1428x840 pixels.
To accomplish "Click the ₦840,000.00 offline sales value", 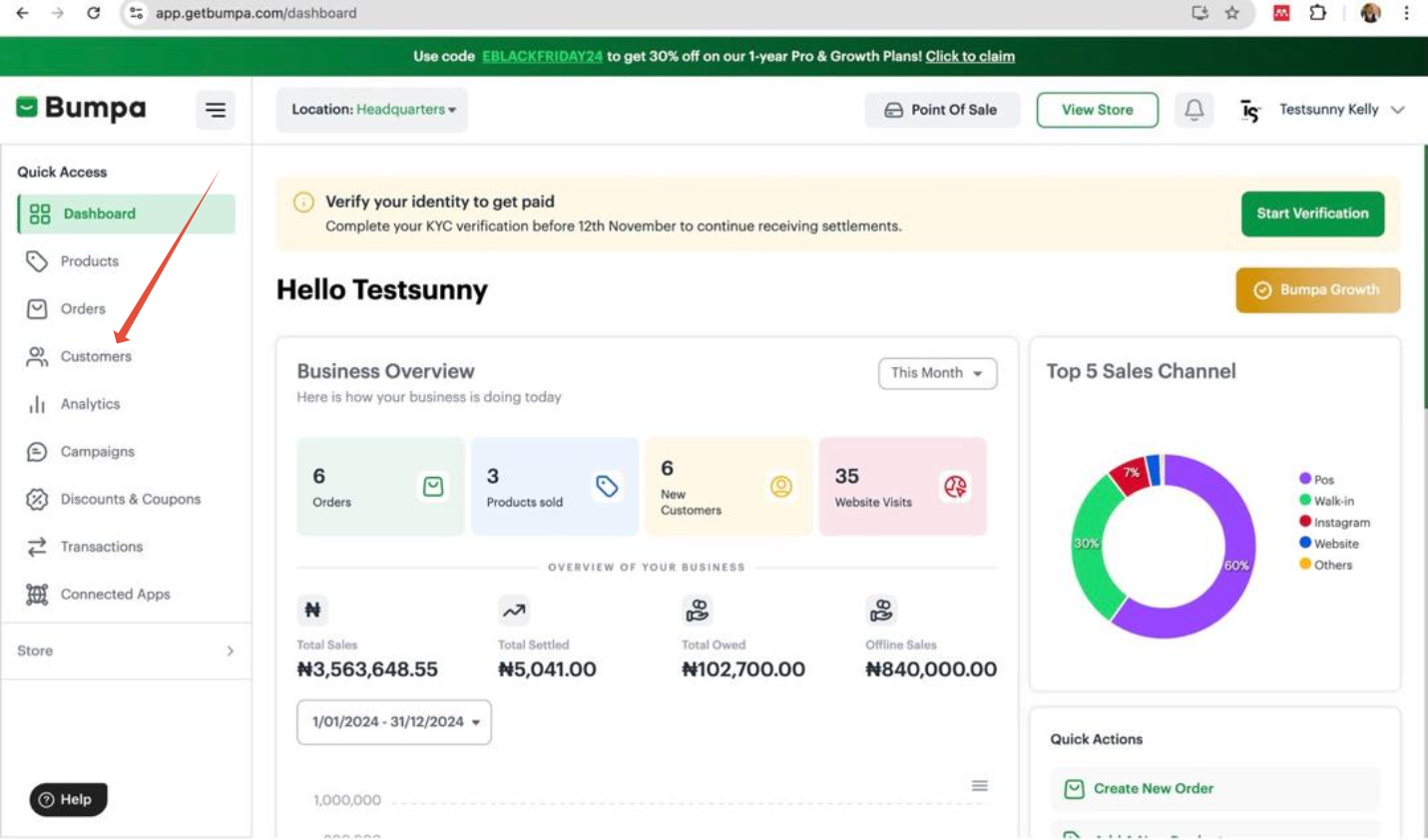I will (931, 669).
